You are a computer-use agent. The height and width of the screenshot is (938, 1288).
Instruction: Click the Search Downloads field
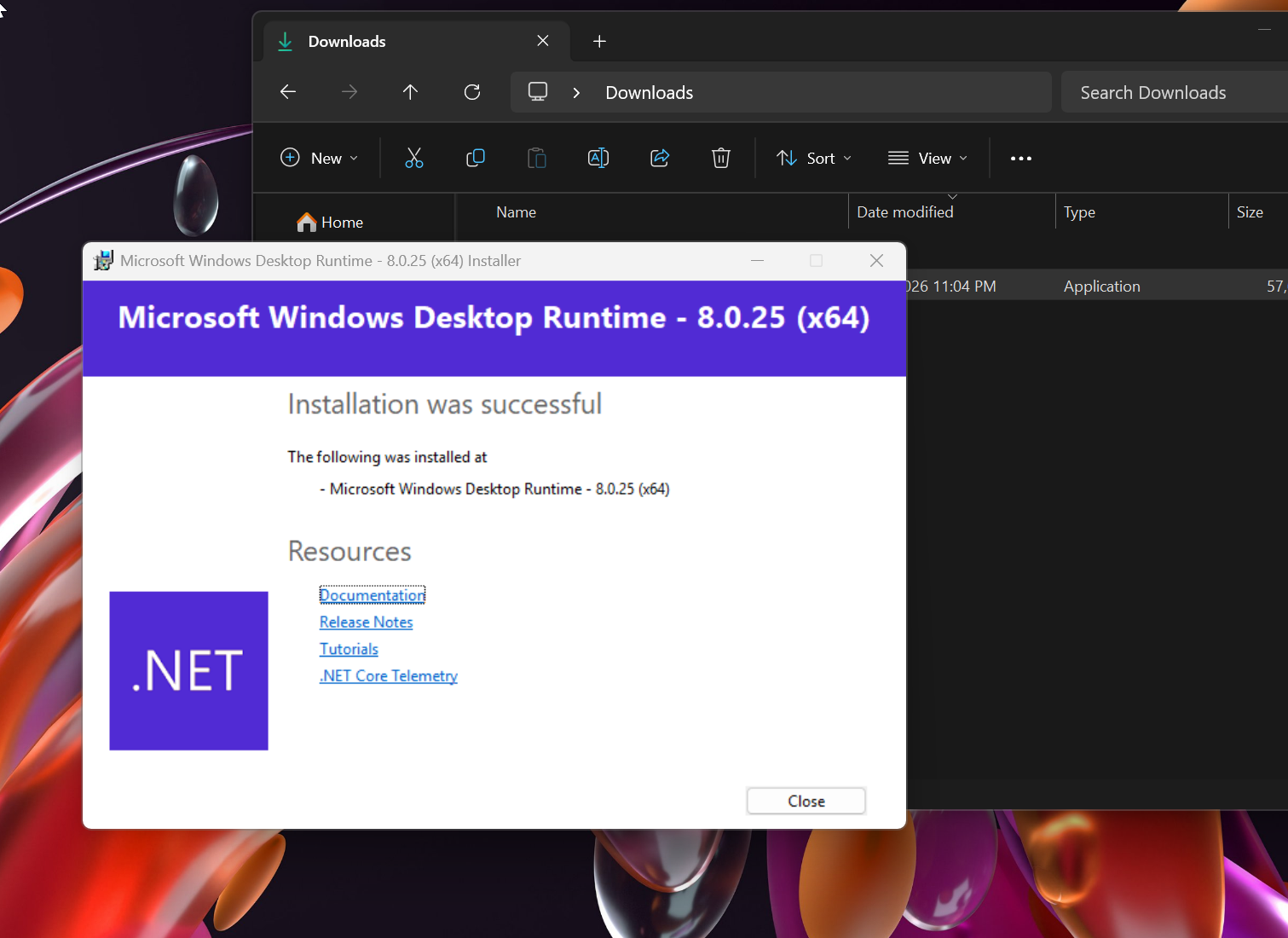pos(1175,92)
